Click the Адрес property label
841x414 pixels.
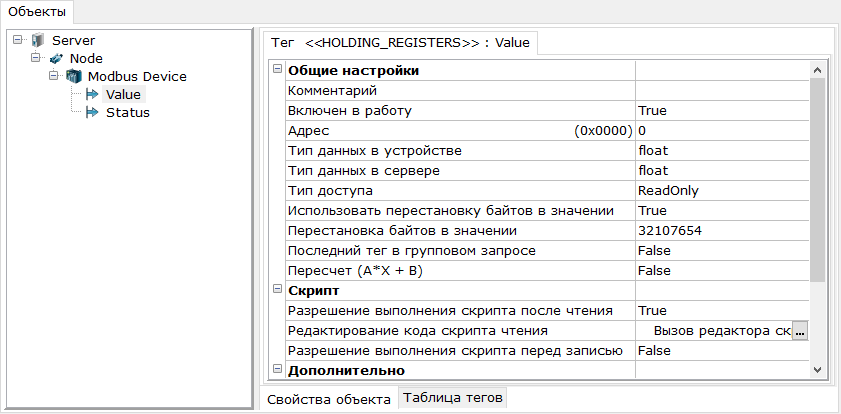(308, 131)
